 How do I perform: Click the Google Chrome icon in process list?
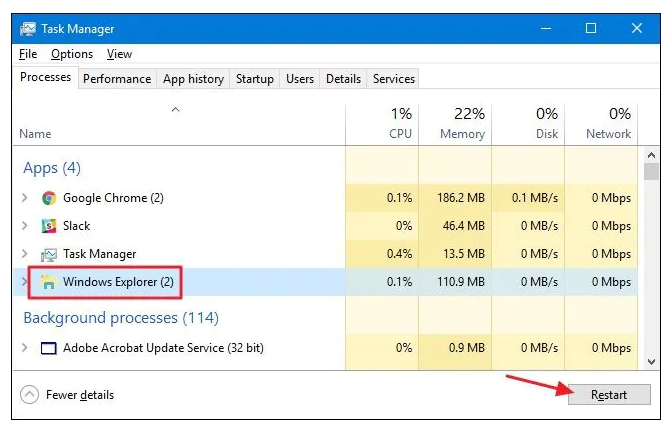[x=49, y=198]
